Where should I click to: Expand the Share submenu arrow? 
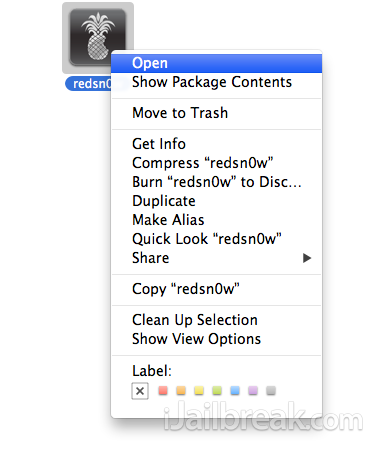tap(307, 258)
